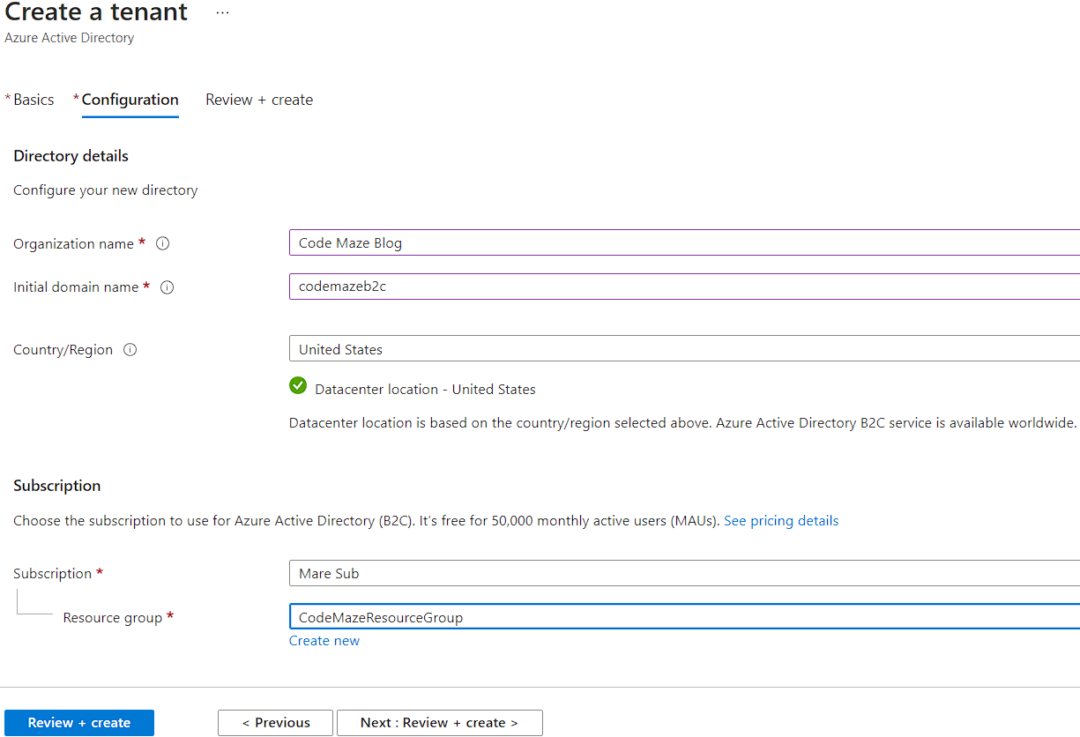The image size is (1080, 737).
Task: Click the Next : Review + create button
Action: point(439,723)
